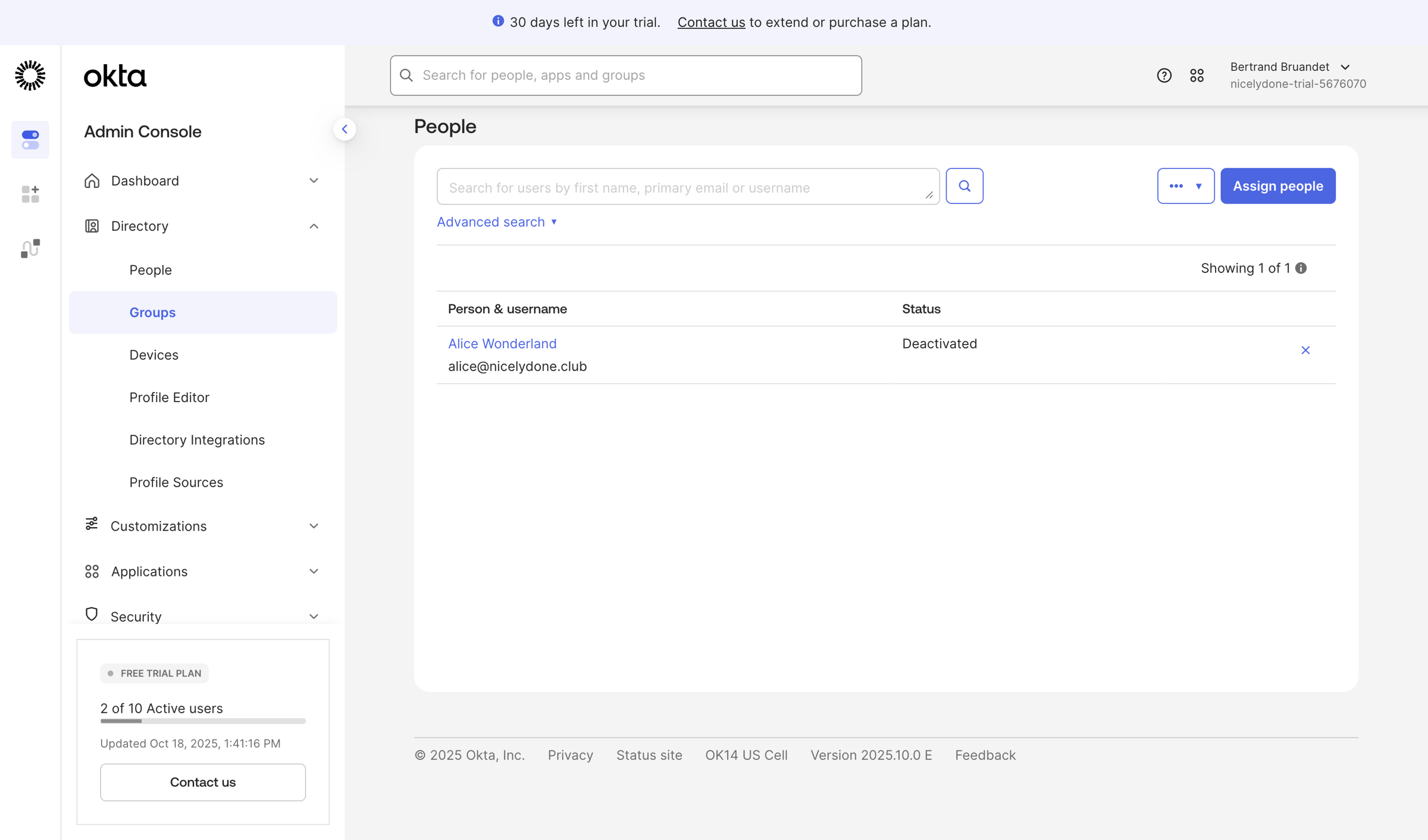1428x840 pixels.
Task: Click the Customizations menu label
Action: click(158, 526)
